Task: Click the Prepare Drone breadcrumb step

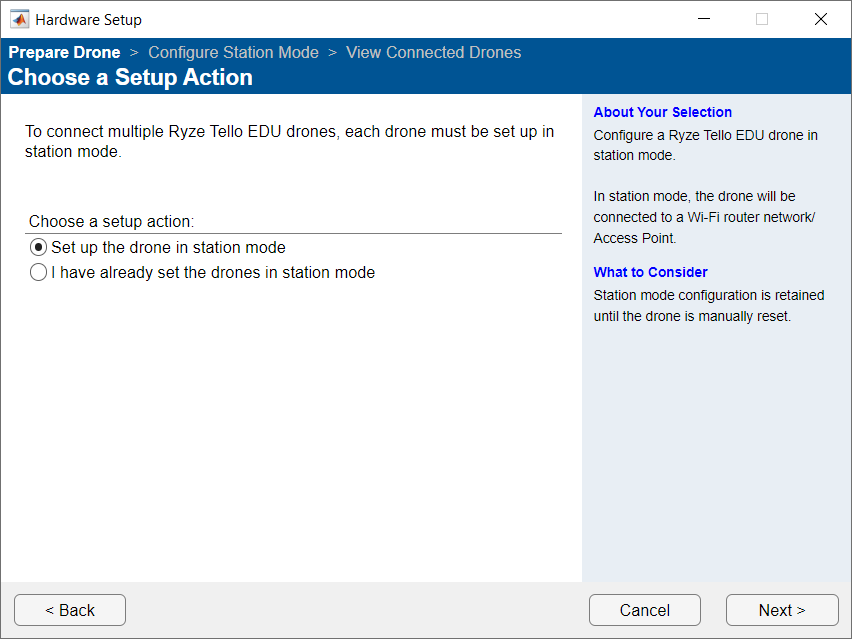Action: (x=64, y=52)
